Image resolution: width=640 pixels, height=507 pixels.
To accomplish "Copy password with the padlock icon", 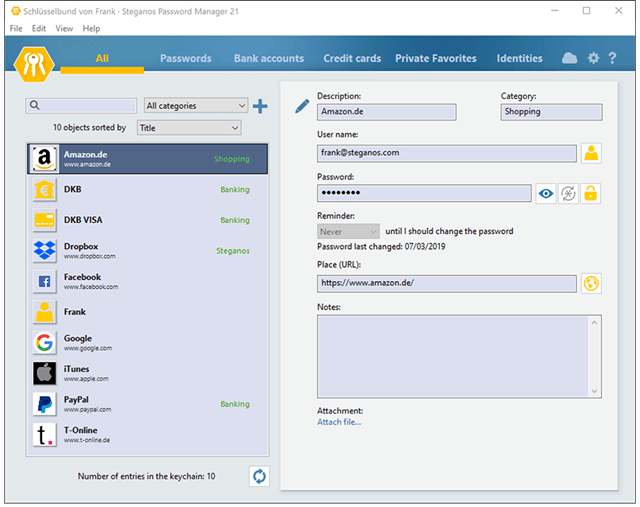I will click(591, 193).
